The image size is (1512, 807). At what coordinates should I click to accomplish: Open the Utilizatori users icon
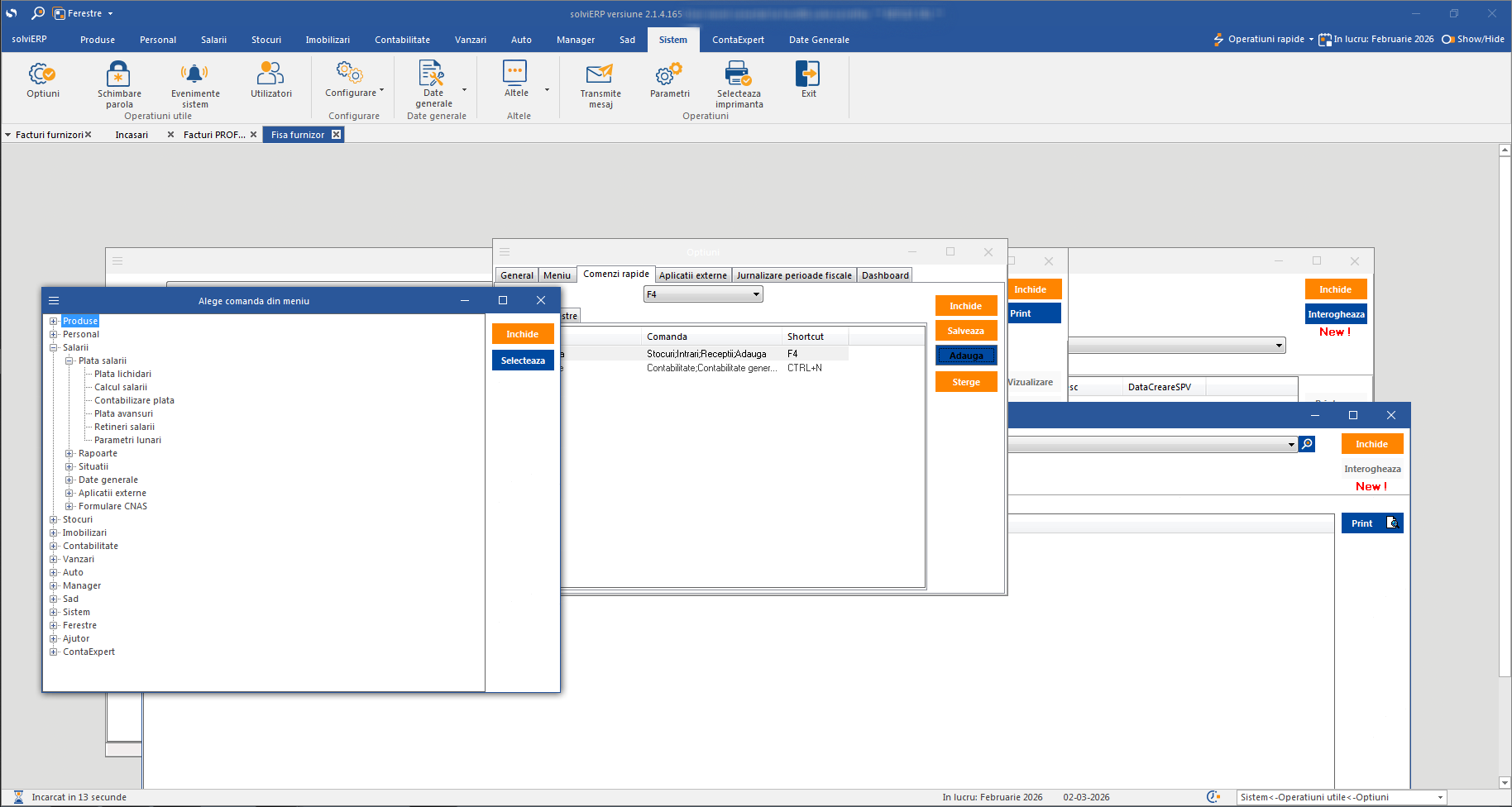tap(270, 74)
